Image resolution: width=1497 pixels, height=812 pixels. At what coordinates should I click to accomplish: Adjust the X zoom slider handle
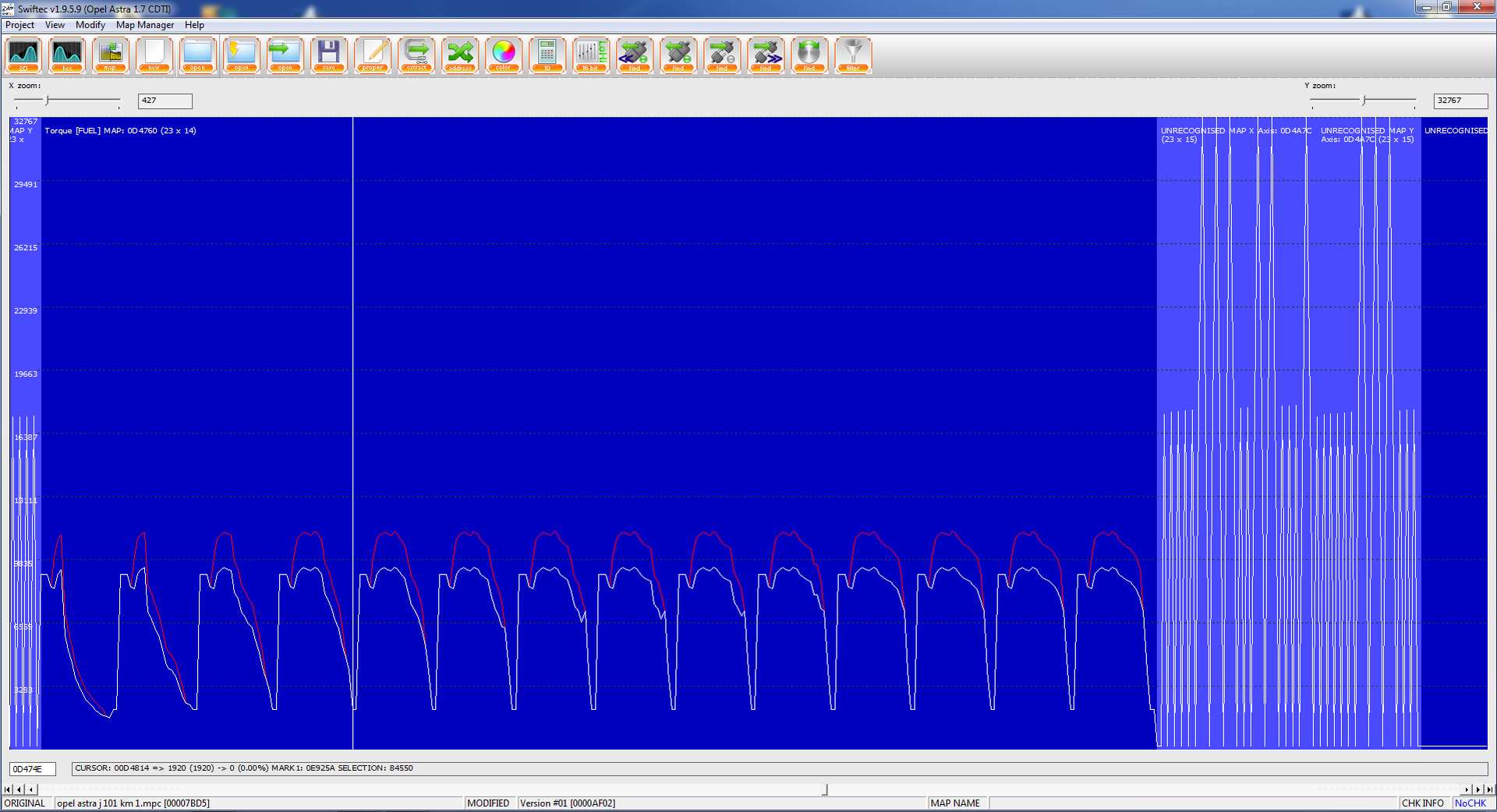click(48, 101)
